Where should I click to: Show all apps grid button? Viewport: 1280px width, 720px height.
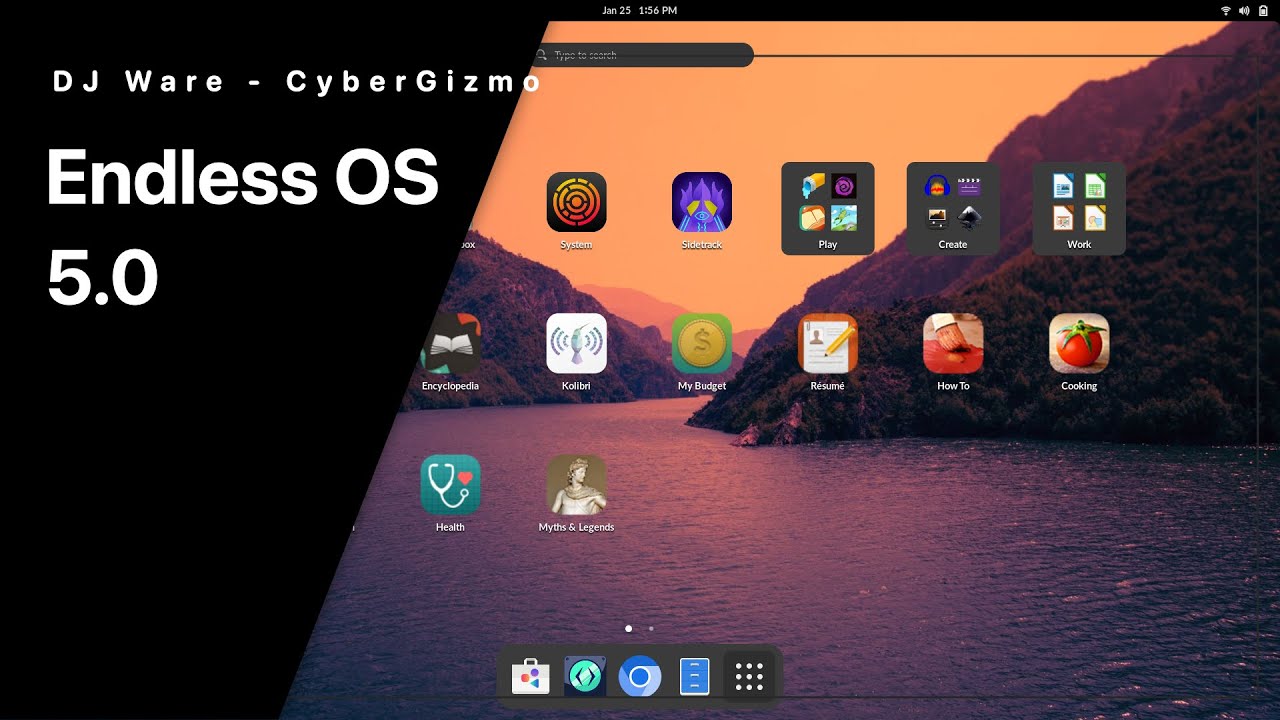click(749, 677)
